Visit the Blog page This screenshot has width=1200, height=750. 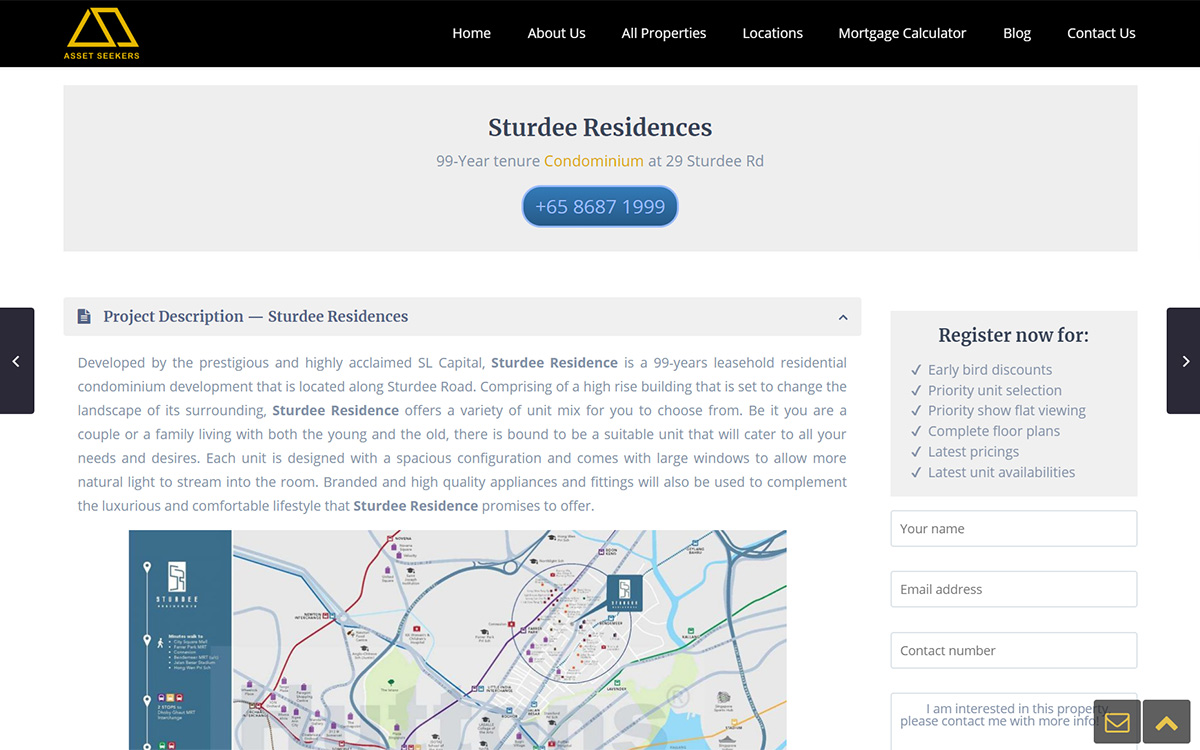click(1016, 33)
